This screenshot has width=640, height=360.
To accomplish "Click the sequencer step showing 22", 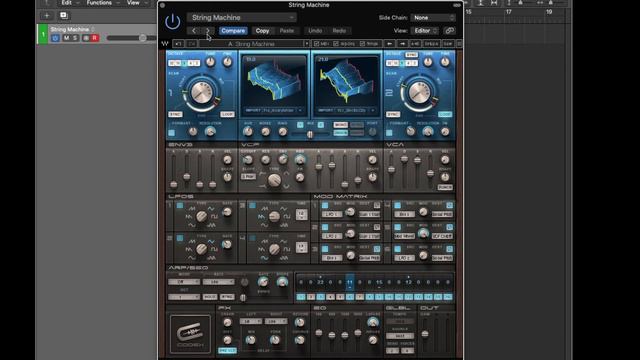I will 320,282.
